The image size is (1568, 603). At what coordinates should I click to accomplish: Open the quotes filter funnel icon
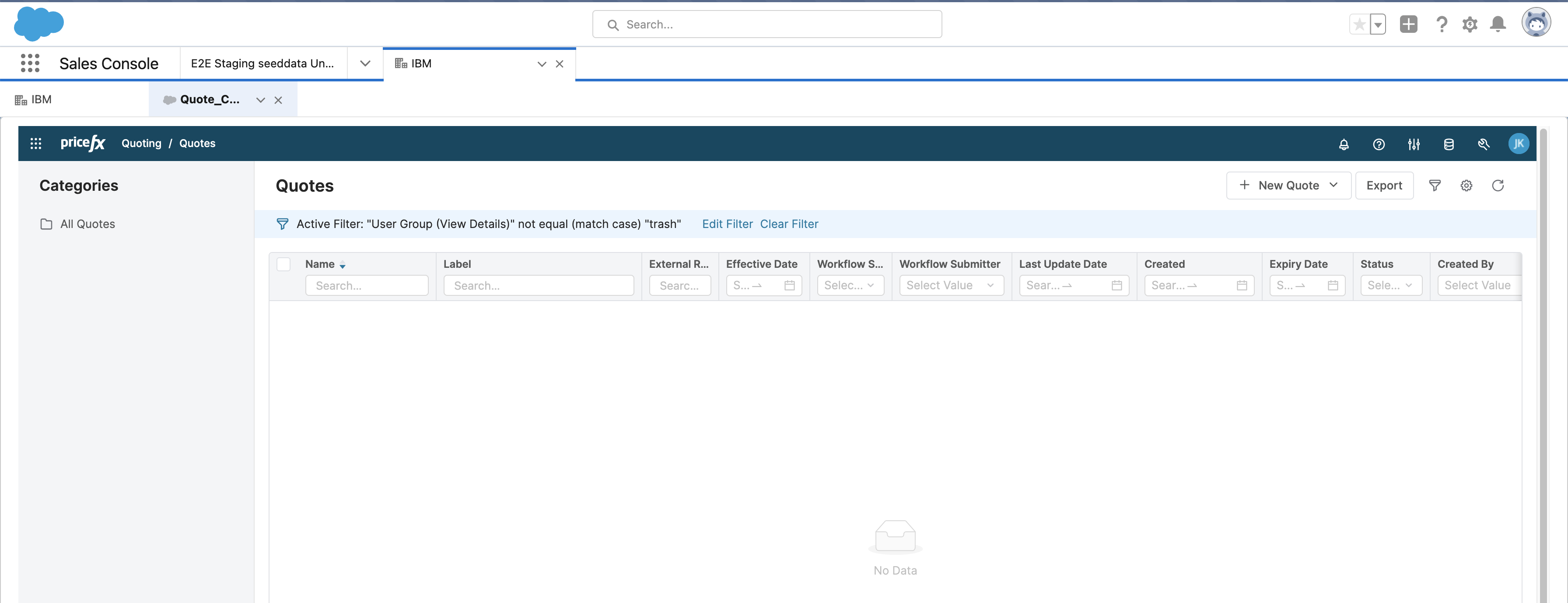[x=1435, y=185]
